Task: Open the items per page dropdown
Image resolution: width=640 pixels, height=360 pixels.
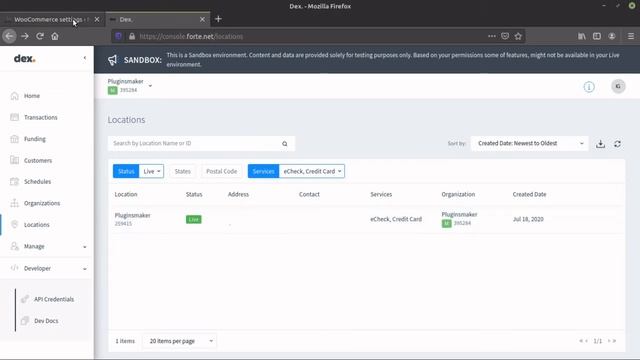Action: 180,341
